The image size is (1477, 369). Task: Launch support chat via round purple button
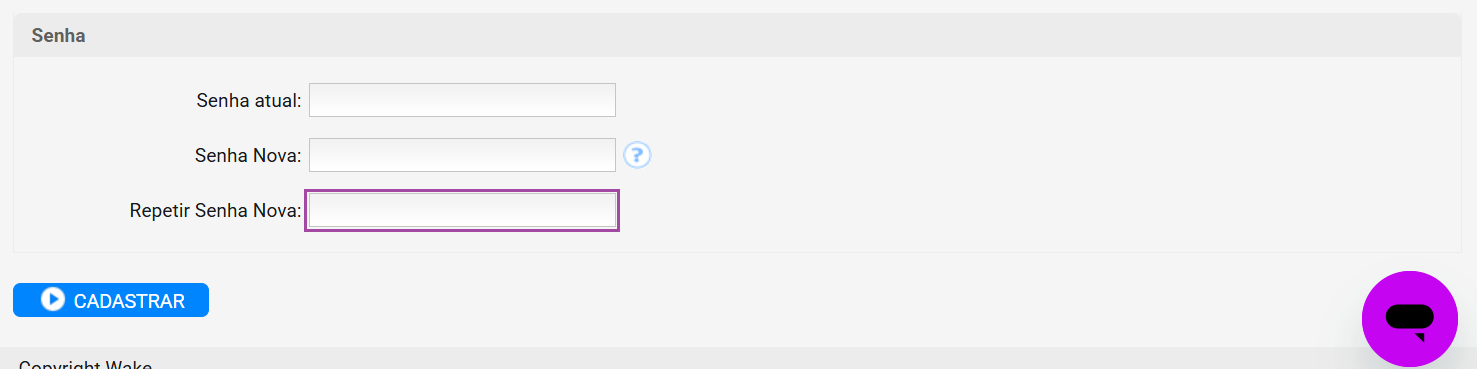(1410, 318)
